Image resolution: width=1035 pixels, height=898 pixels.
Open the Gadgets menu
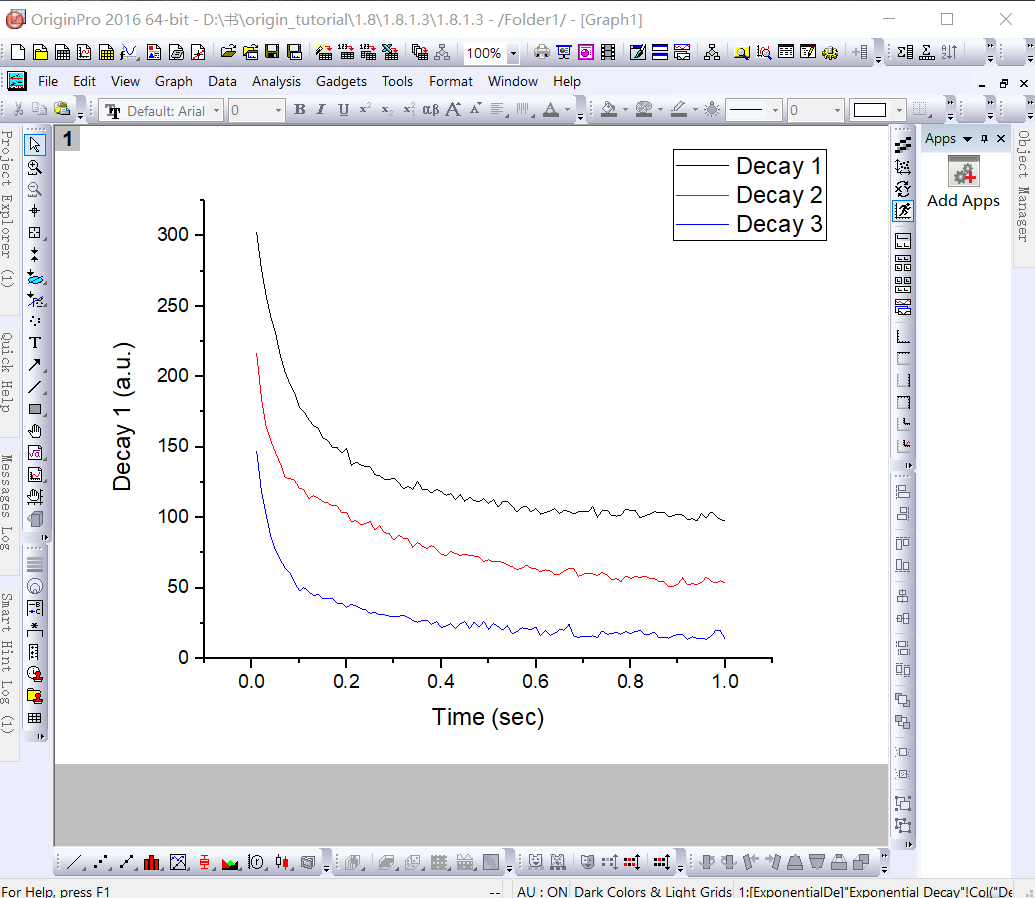tap(341, 81)
